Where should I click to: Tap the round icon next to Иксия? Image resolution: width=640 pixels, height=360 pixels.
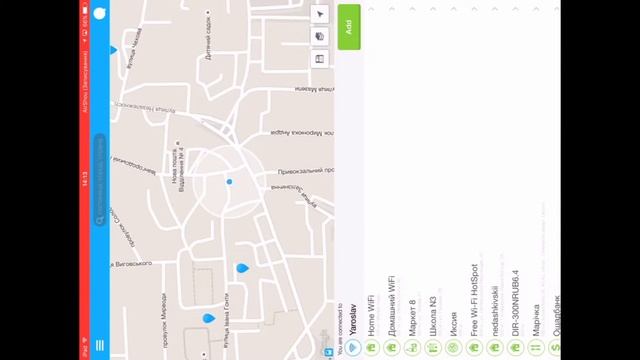coord(453,348)
